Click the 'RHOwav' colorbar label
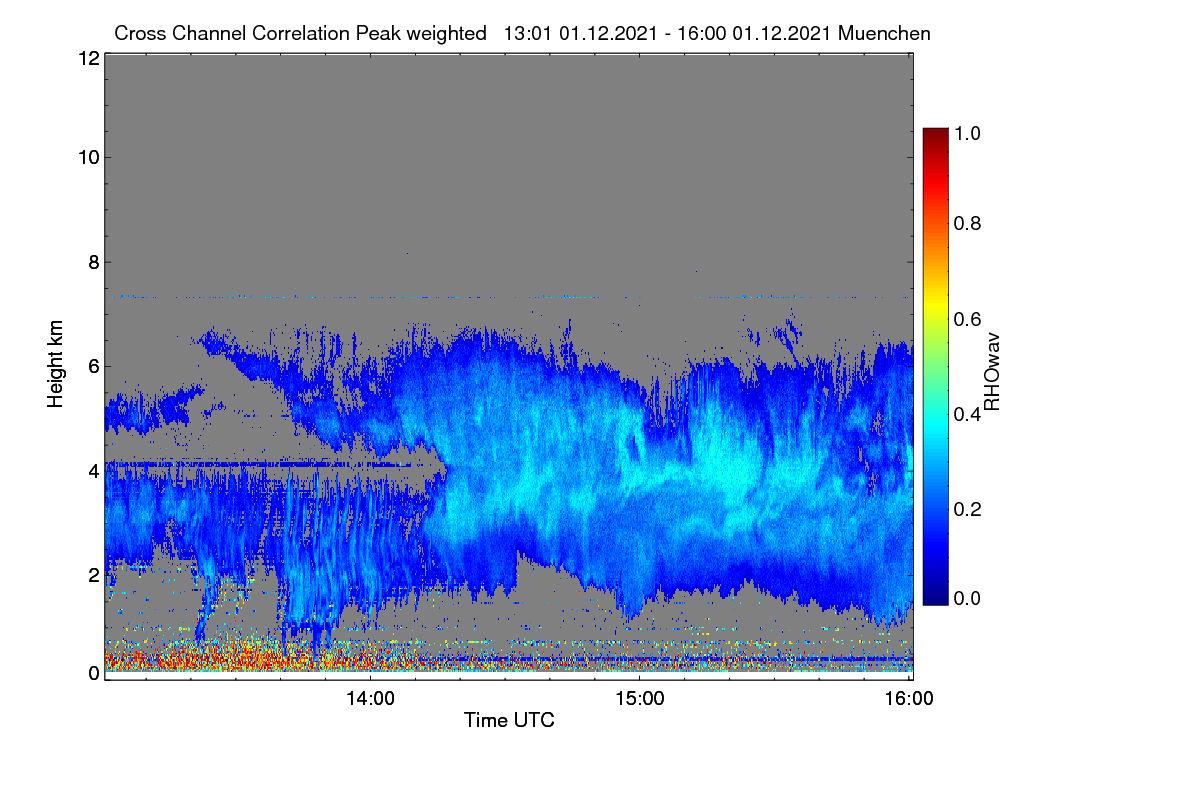Viewport: 1200px width, 800px height. tap(993, 372)
